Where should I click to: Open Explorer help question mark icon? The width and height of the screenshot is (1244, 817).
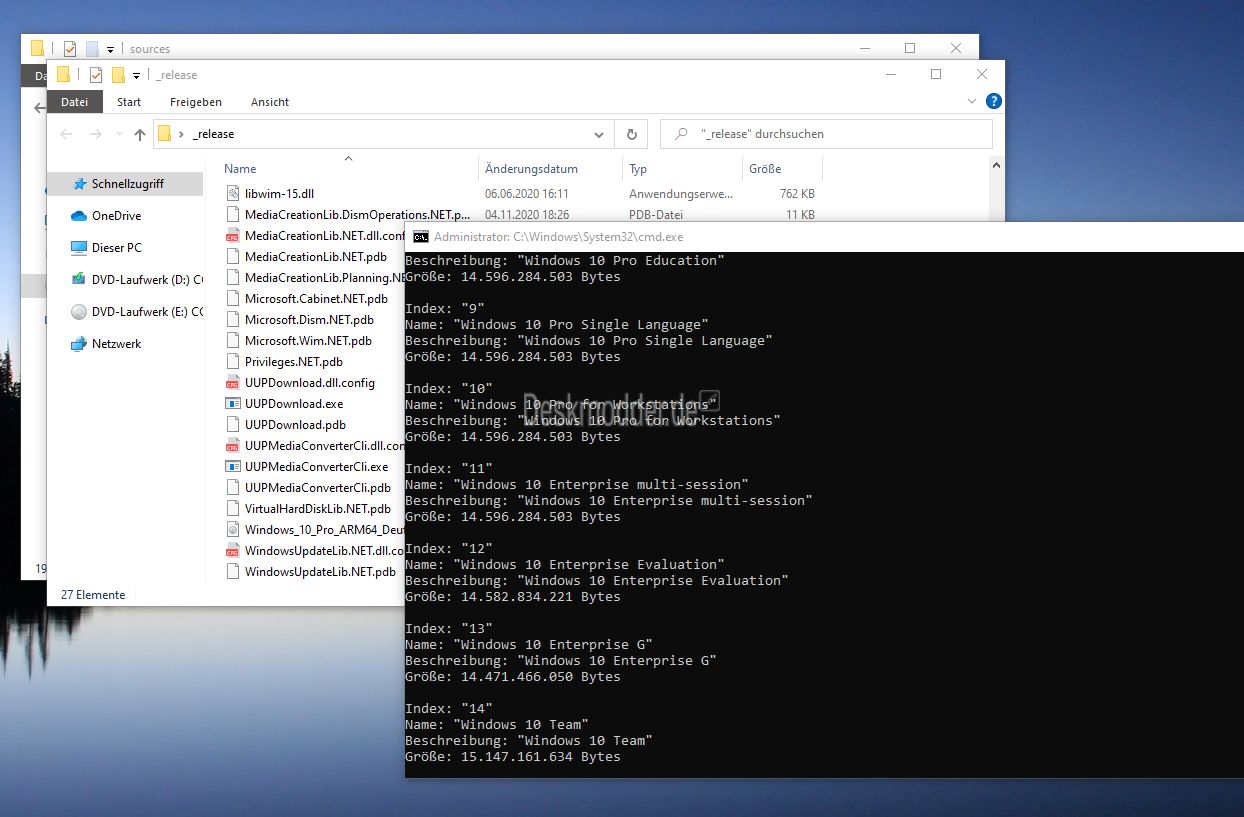(993, 102)
